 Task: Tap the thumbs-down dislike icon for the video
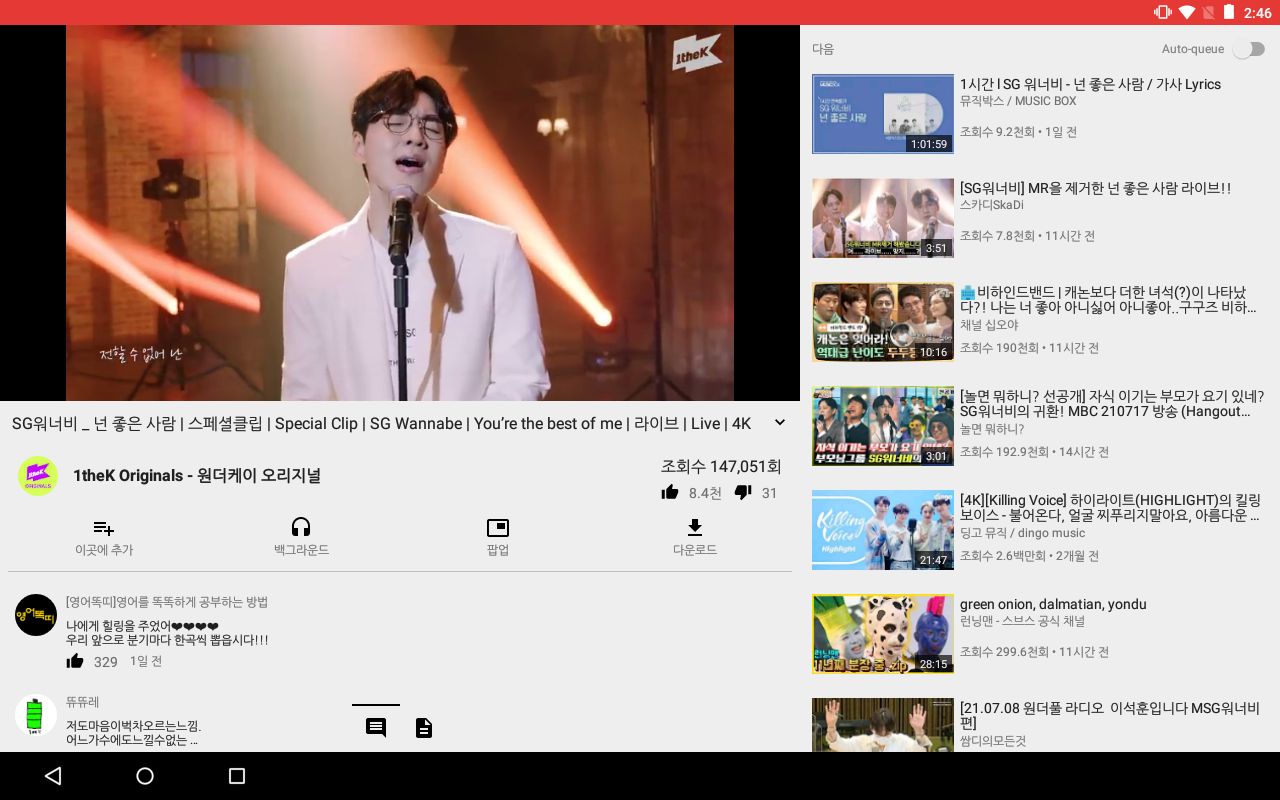tap(742, 492)
